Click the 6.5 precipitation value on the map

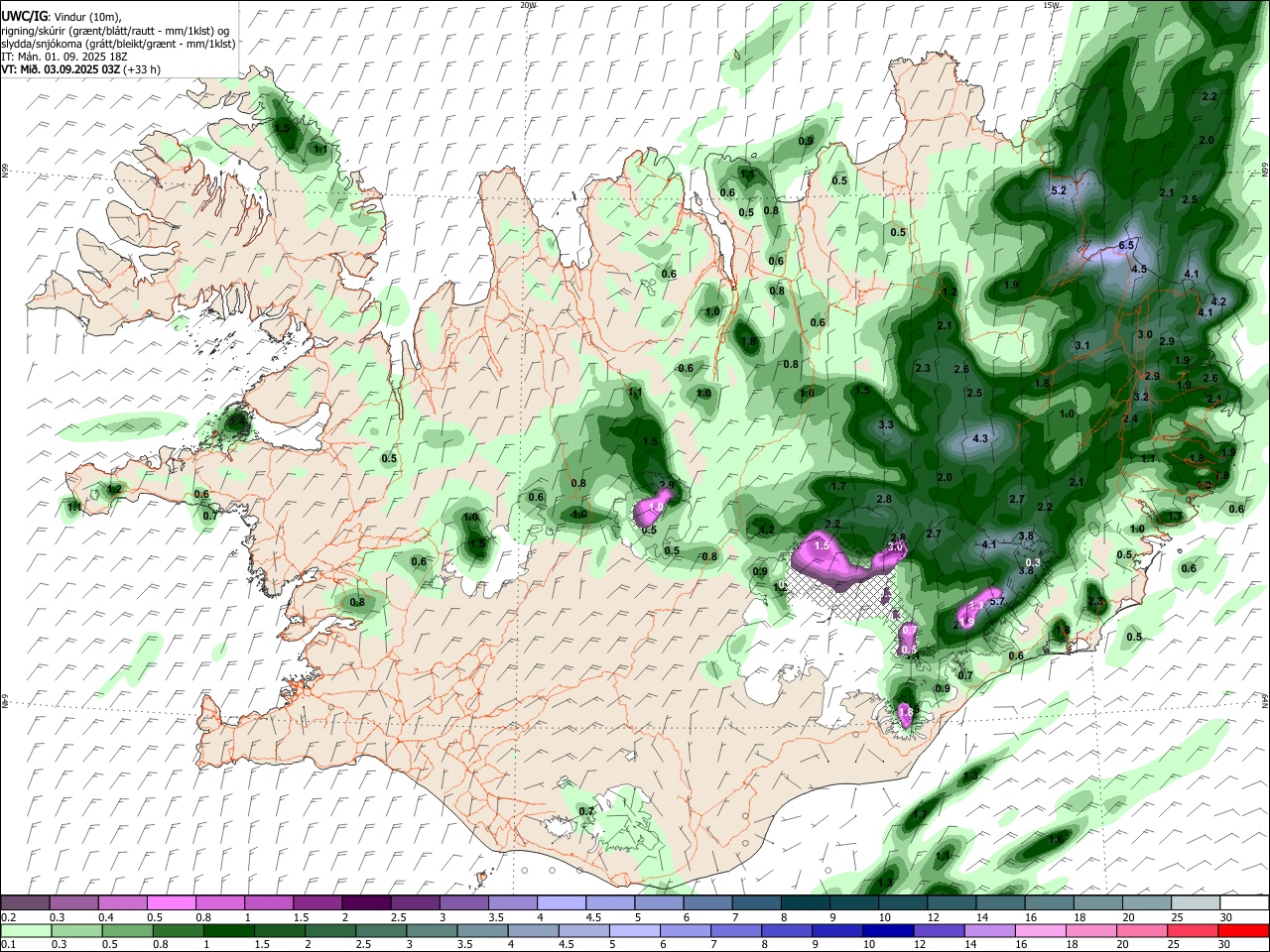click(1126, 245)
